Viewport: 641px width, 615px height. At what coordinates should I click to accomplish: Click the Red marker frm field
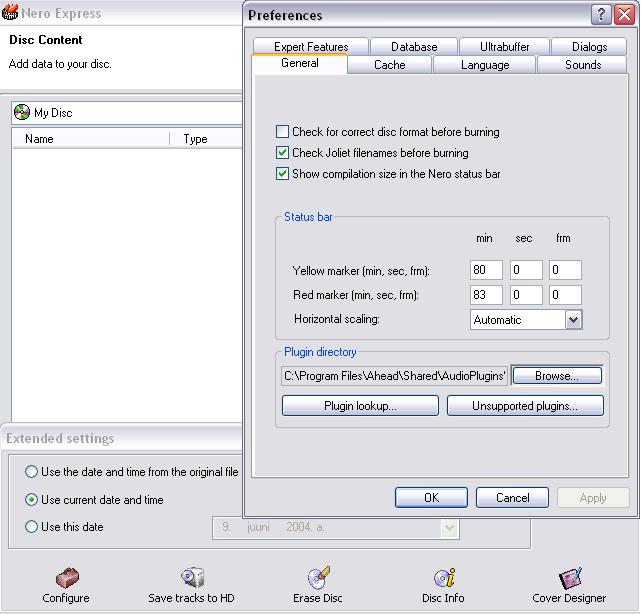click(565, 295)
